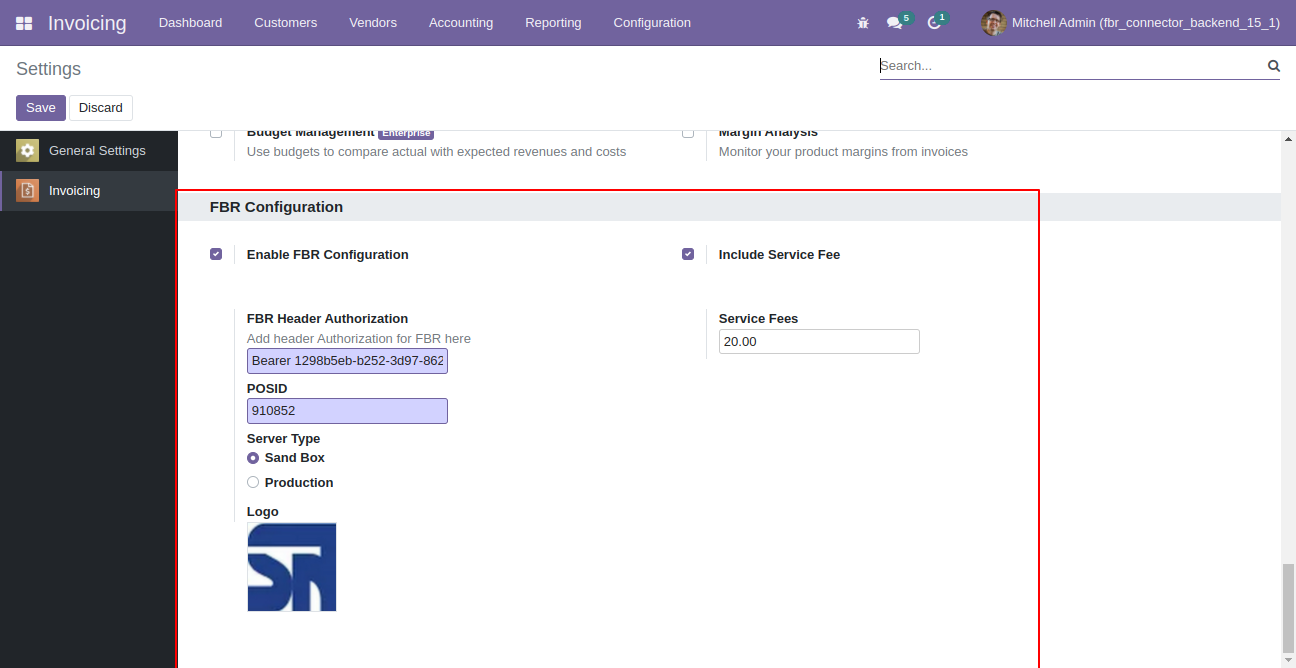Click the vertical scrollbar thumb
This screenshot has height=668, width=1296.
(1288, 608)
